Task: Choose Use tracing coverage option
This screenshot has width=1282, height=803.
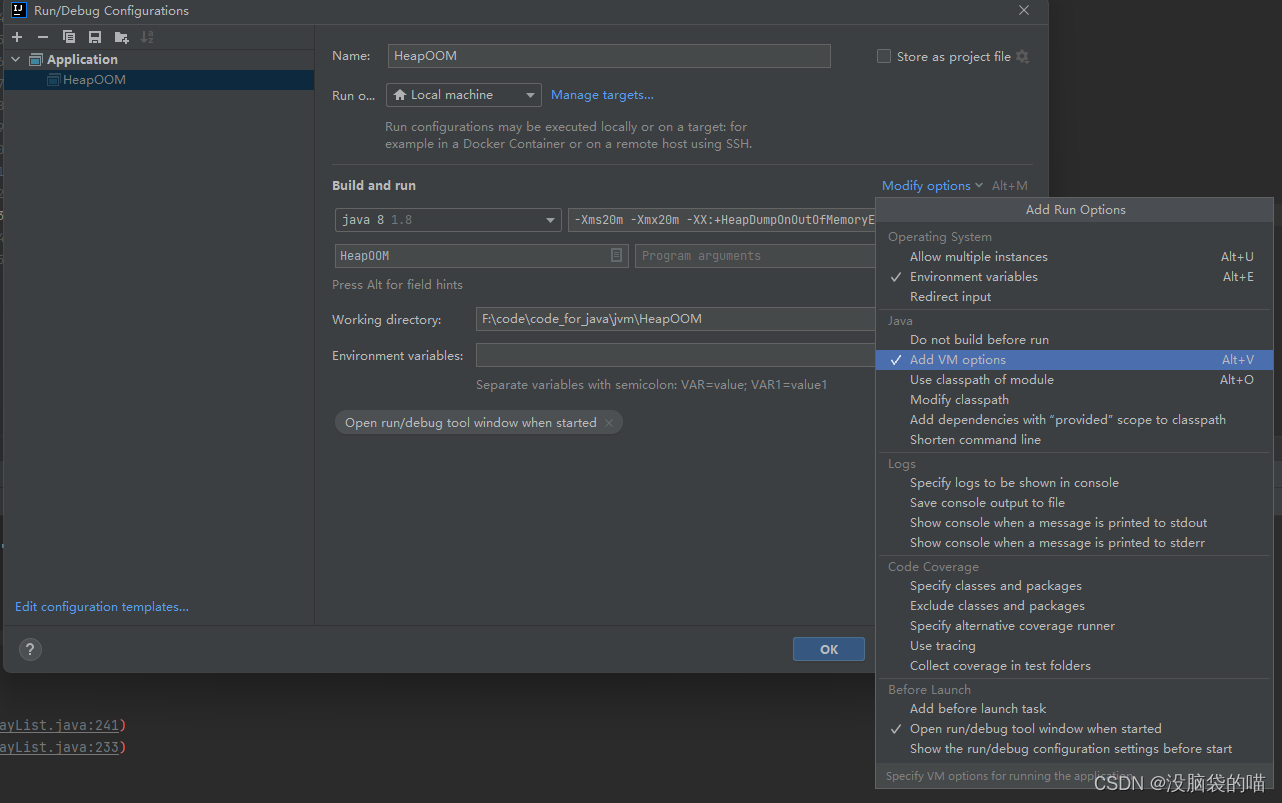Action: pyautogui.click(x=1075, y=646)
